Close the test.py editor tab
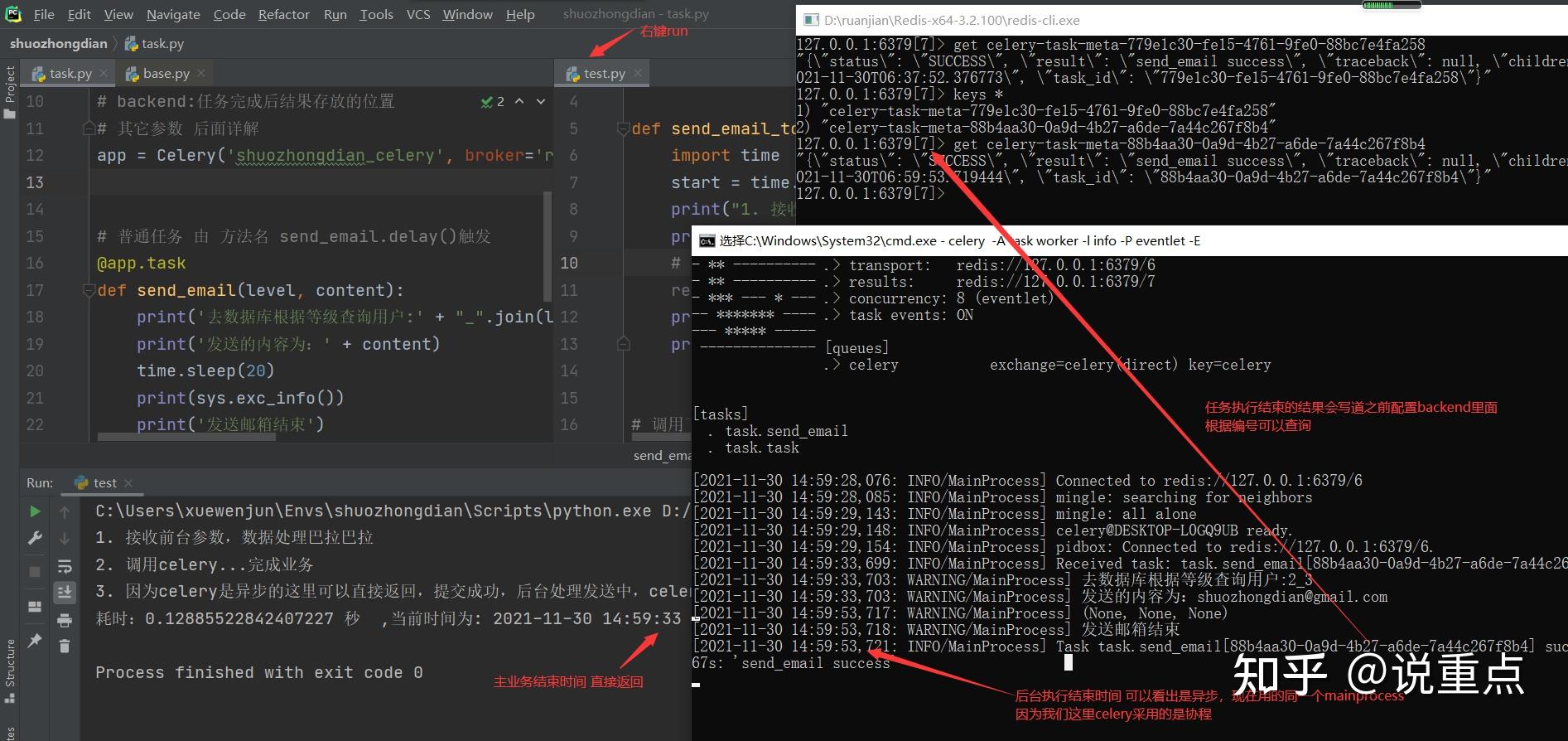 pos(638,73)
